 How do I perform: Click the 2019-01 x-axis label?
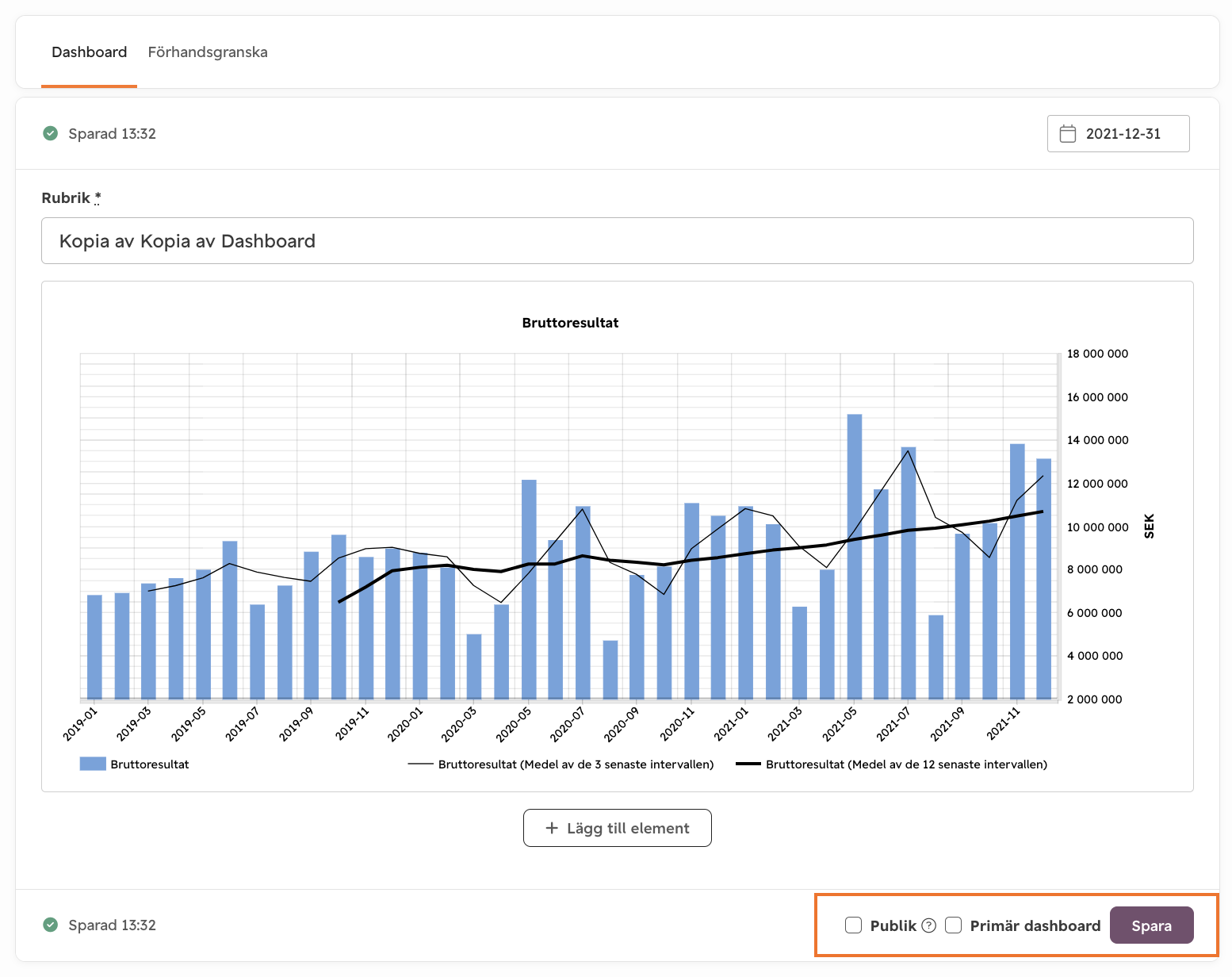point(81,723)
